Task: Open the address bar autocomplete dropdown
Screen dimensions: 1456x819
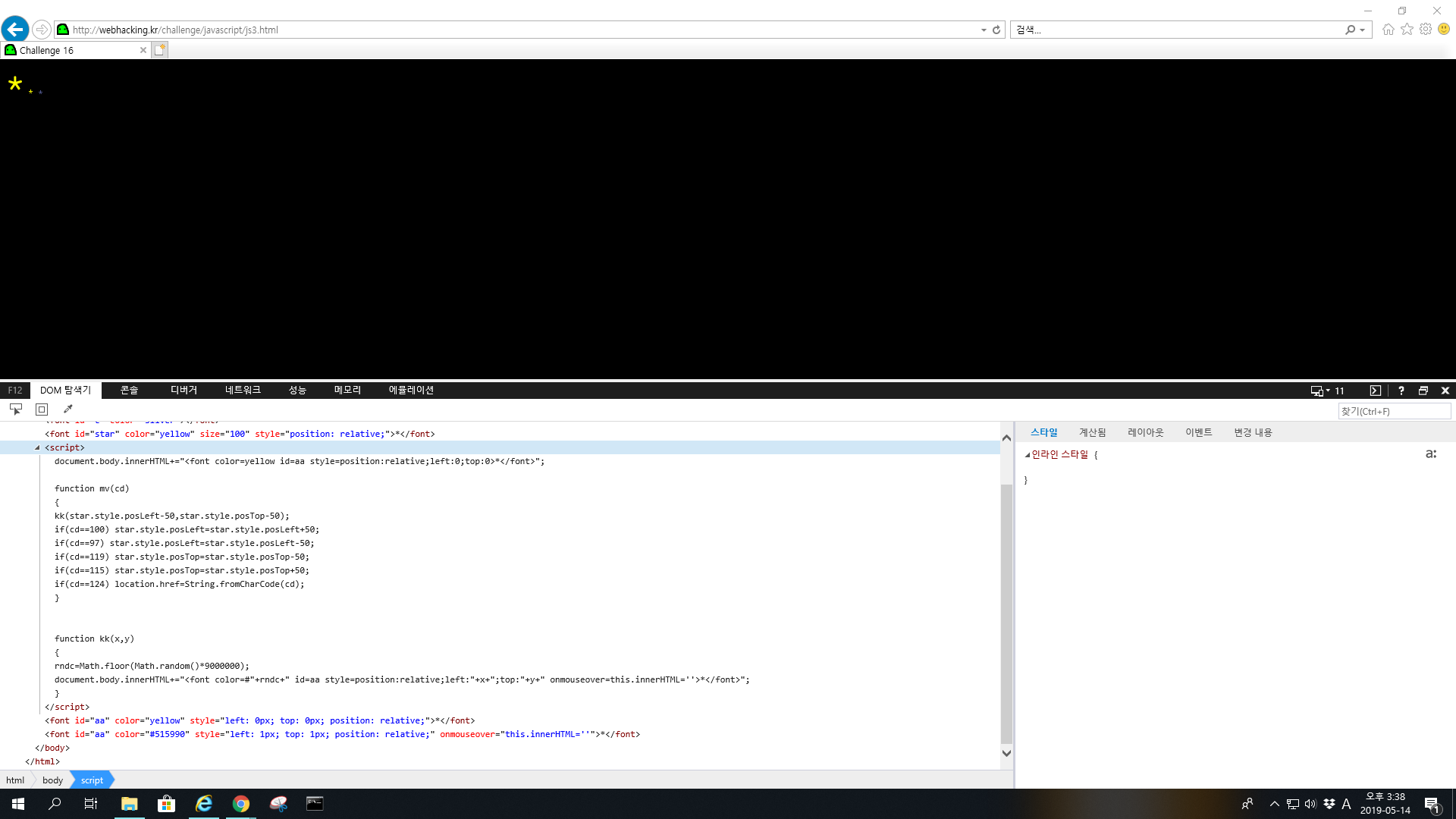Action: pyautogui.click(x=984, y=30)
